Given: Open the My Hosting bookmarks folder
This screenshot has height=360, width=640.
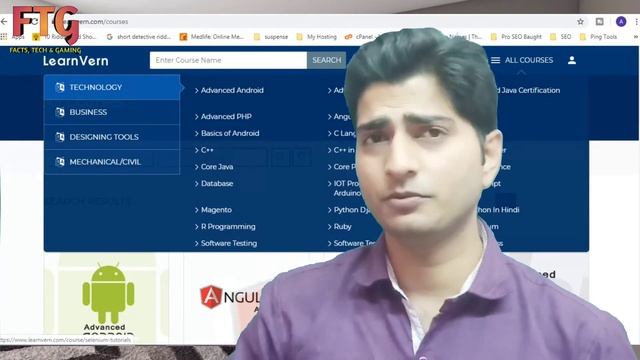Looking at the screenshot, I should tap(317, 37).
